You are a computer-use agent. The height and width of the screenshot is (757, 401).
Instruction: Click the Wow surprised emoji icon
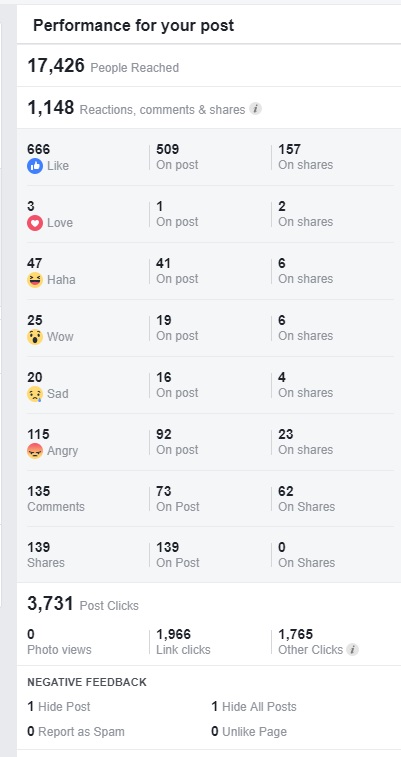[x=35, y=337]
